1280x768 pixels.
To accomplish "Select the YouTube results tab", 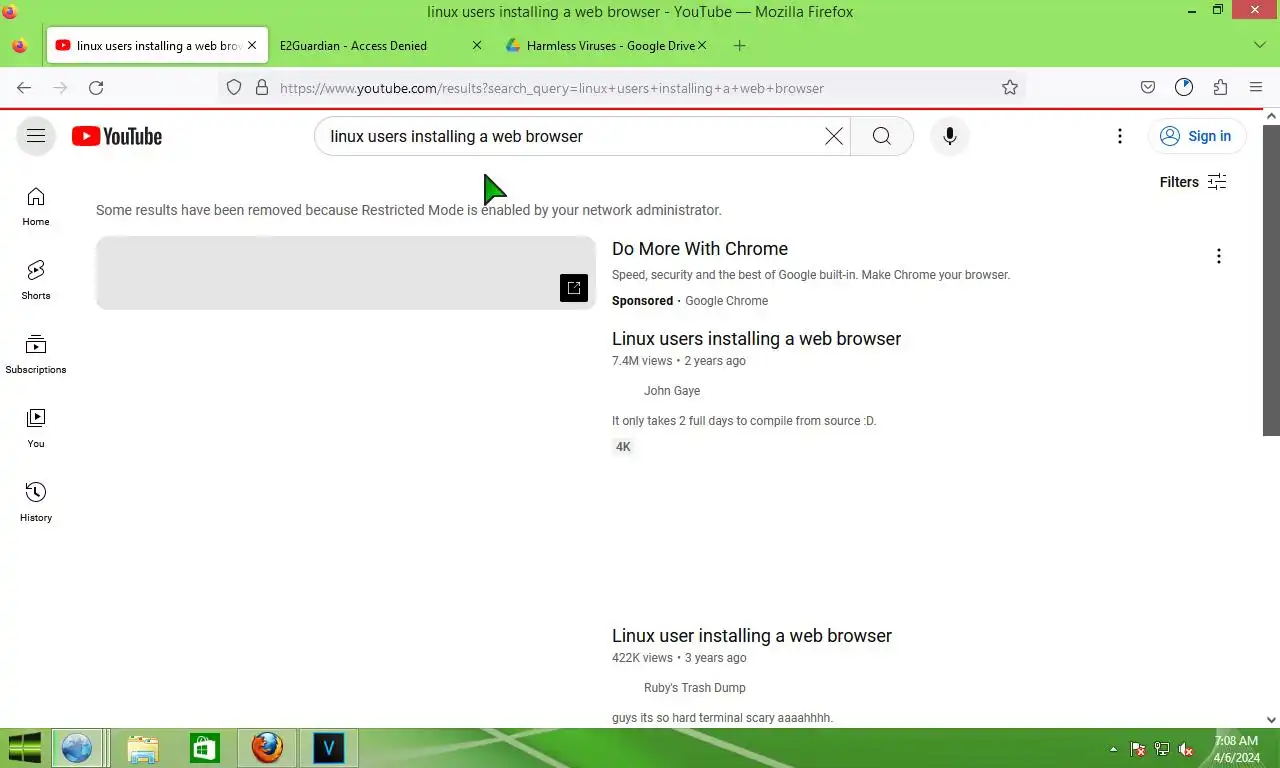I will (x=157, y=46).
